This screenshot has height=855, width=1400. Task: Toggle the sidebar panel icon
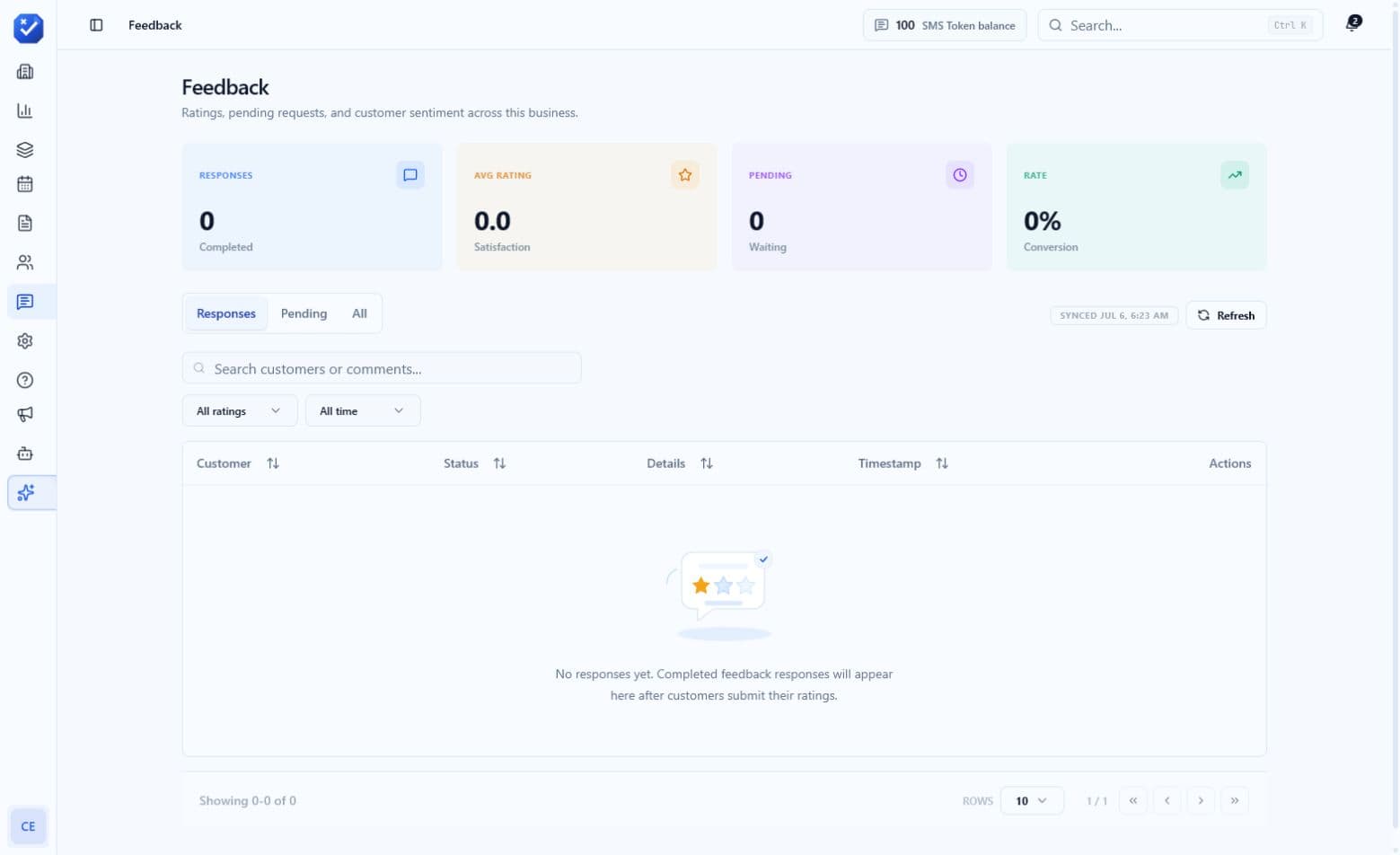click(x=96, y=25)
